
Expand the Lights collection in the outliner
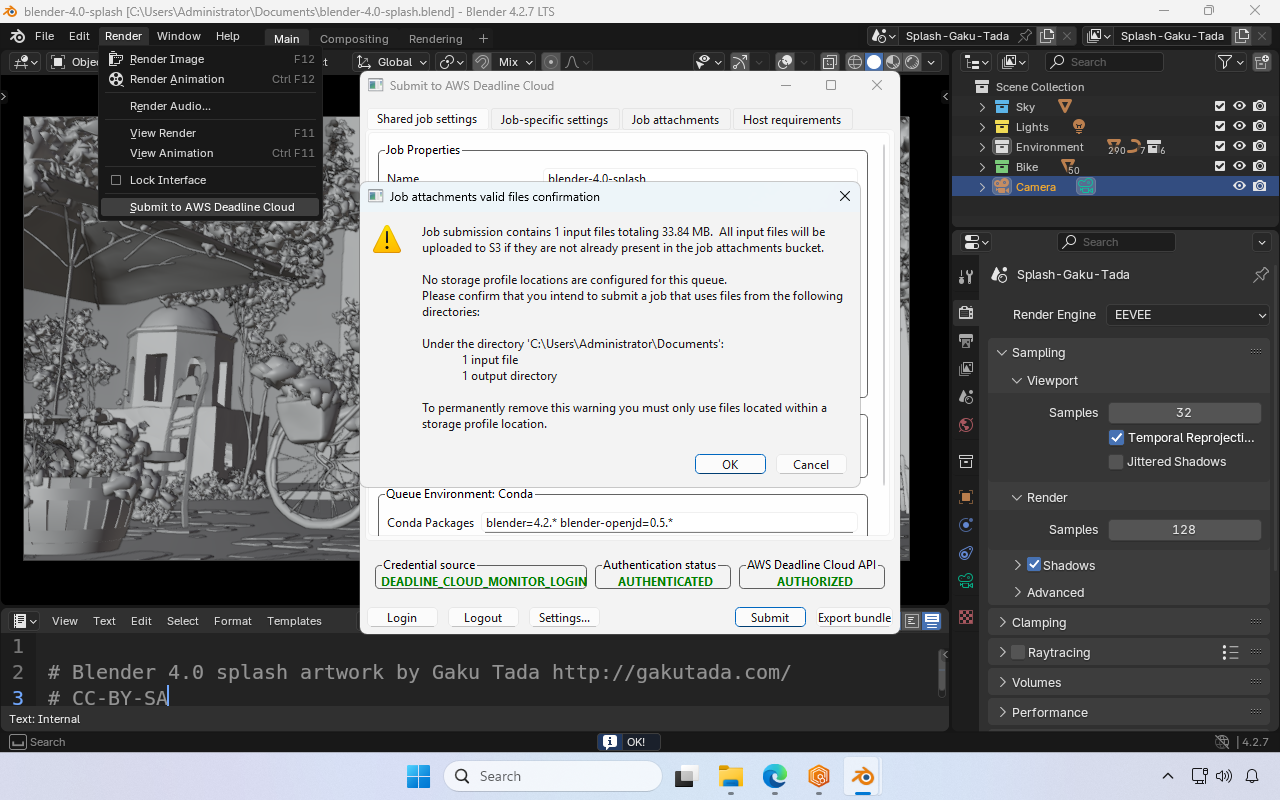coord(981,126)
